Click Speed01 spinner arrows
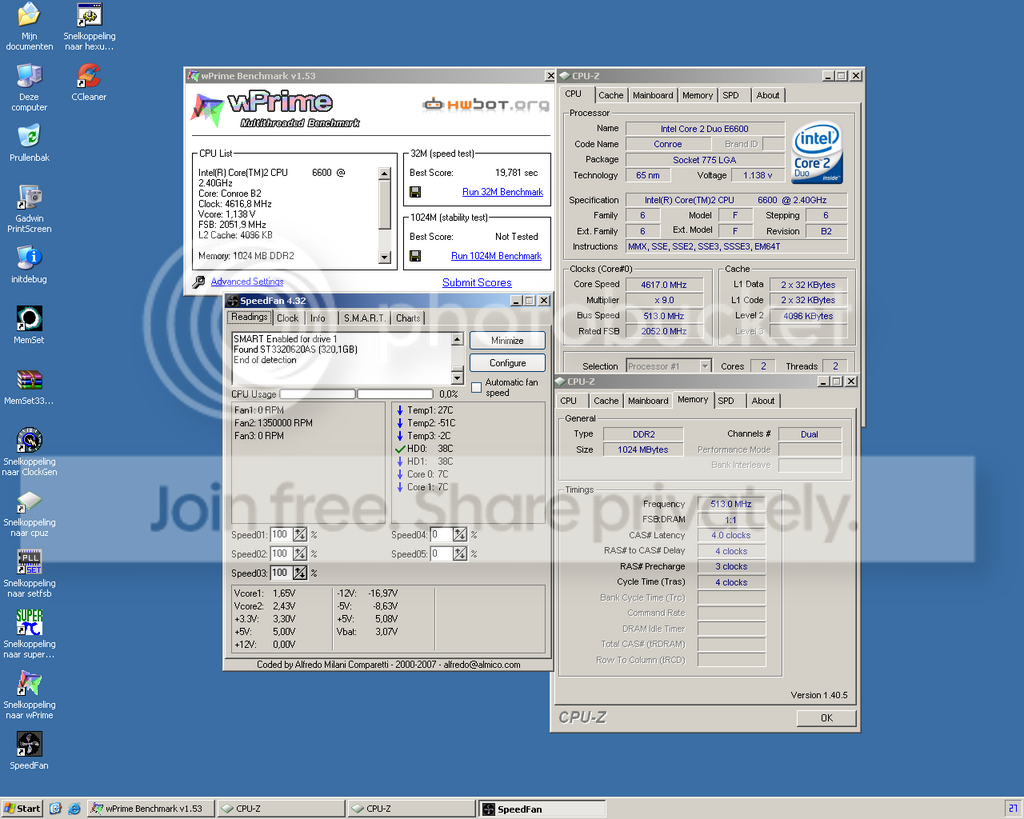This screenshot has height=819, width=1024. pos(299,535)
